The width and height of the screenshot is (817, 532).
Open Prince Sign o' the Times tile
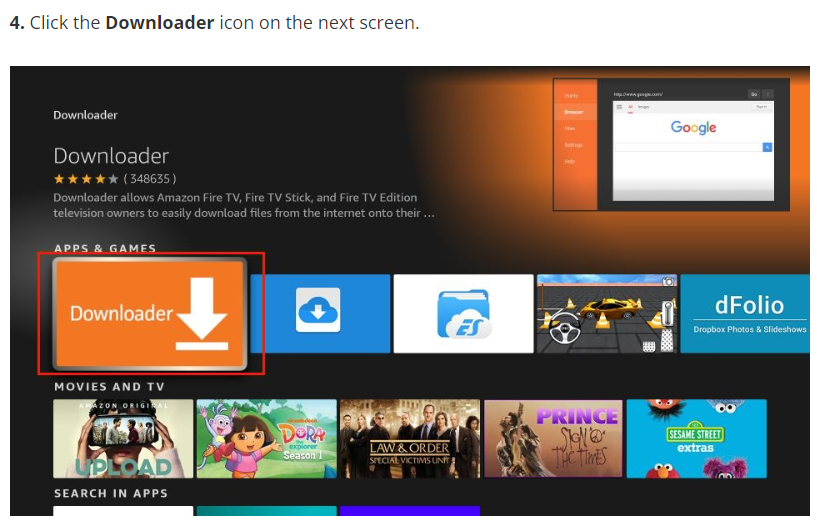(553, 439)
